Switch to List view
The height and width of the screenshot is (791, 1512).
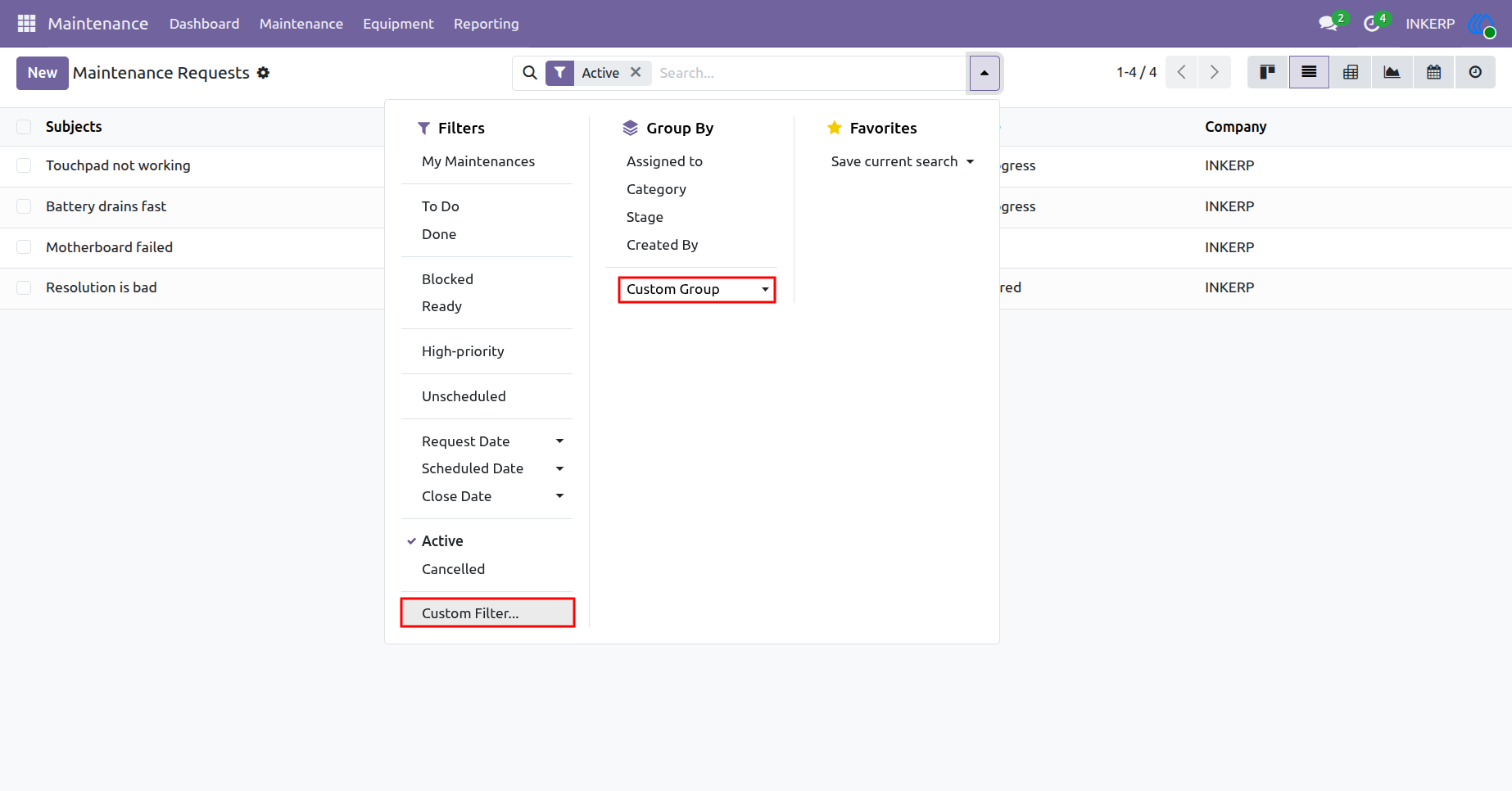[x=1309, y=72]
